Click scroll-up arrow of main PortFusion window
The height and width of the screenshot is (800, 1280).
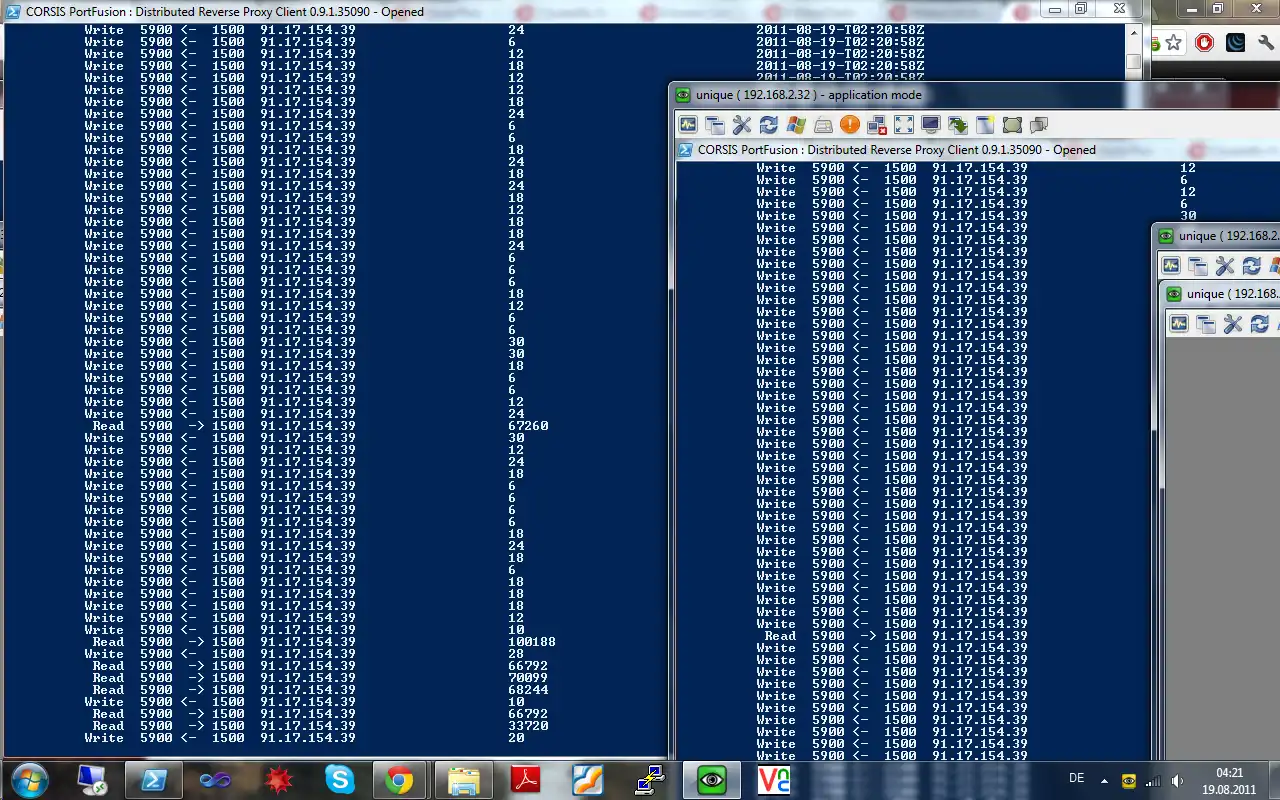point(1133,32)
